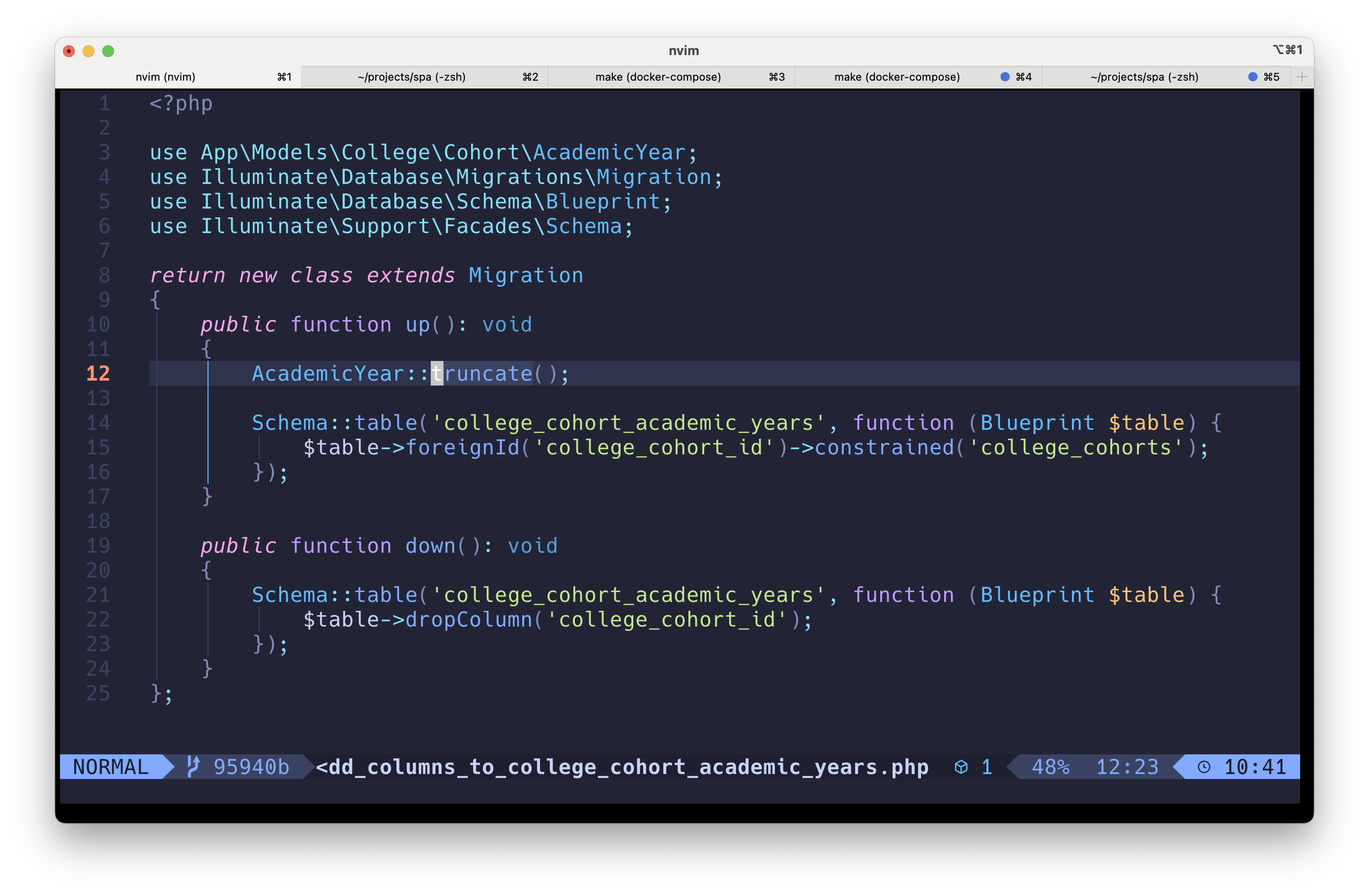This screenshot has height=896, width=1369.
Task: Click the blue activity dot on tab ⌘5
Action: click(x=1253, y=77)
